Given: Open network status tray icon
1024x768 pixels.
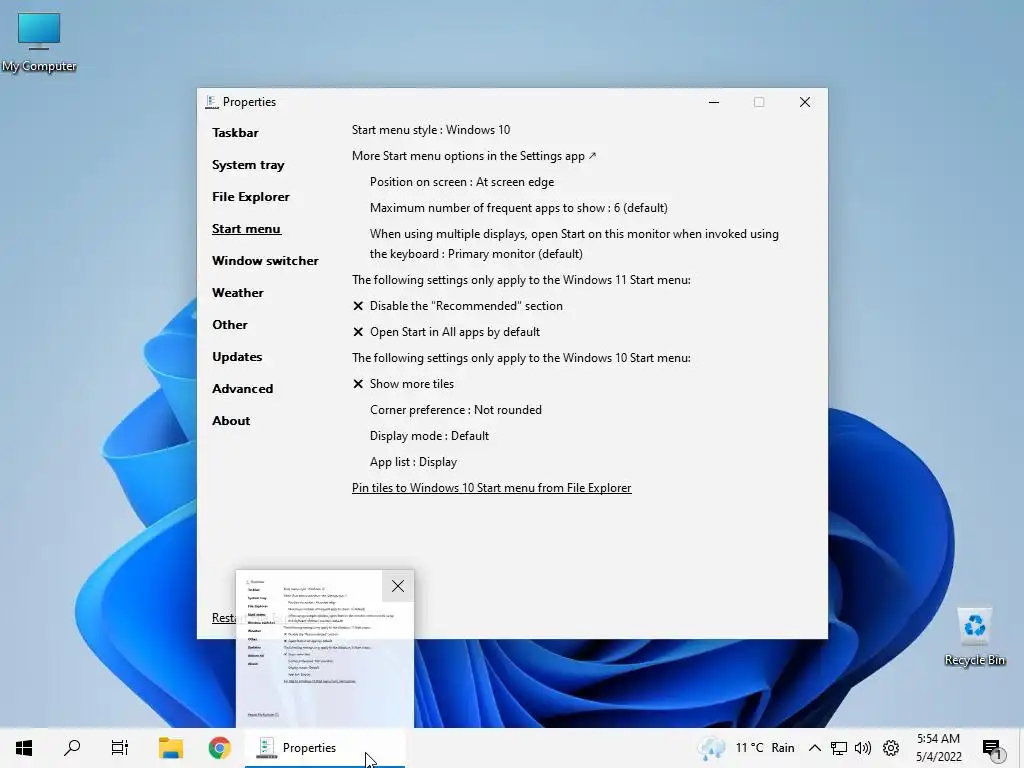Looking at the screenshot, I should [x=839, y=748].
